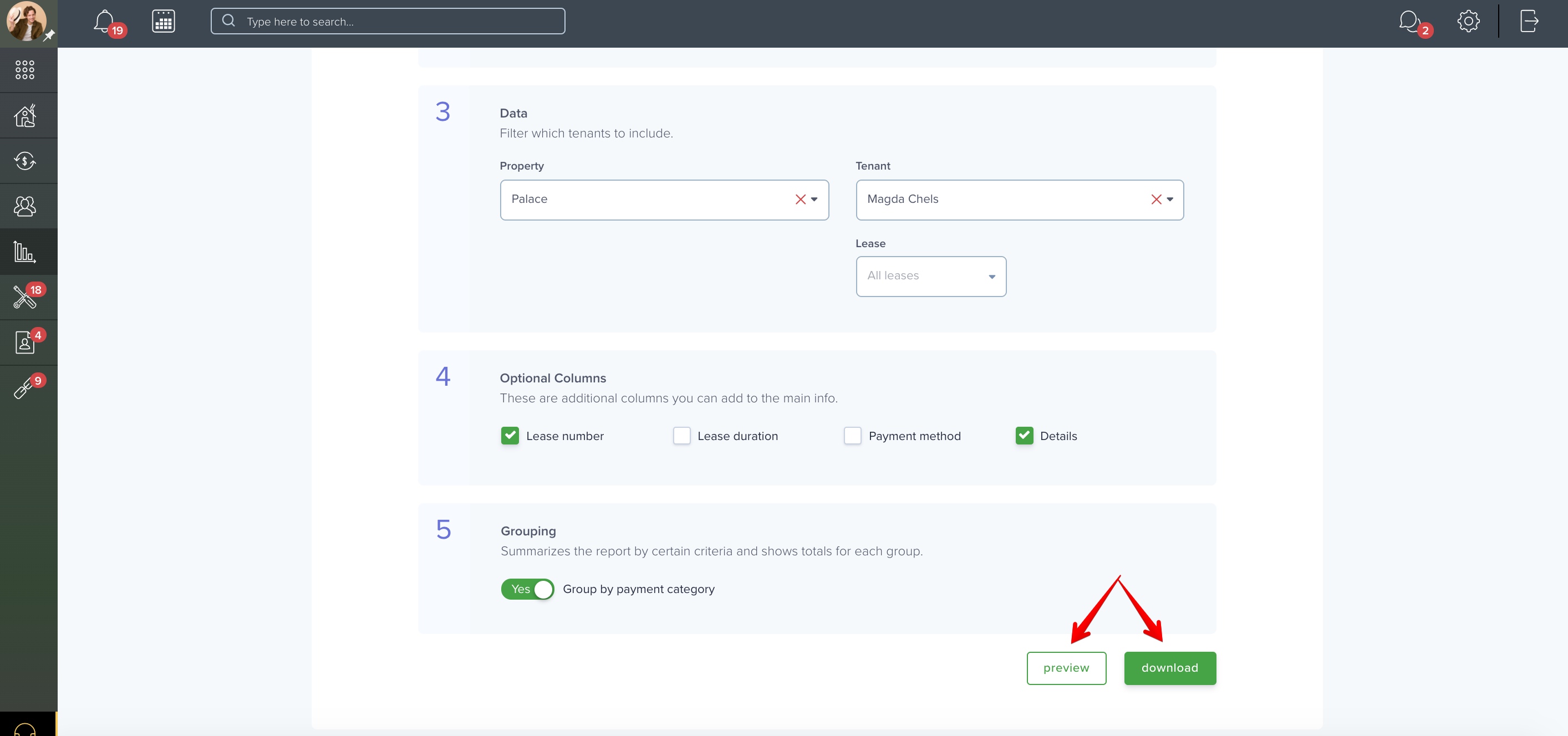The image size is (1568, 736).
Task: Click the download button
Action: click(x=1170, y=668)
